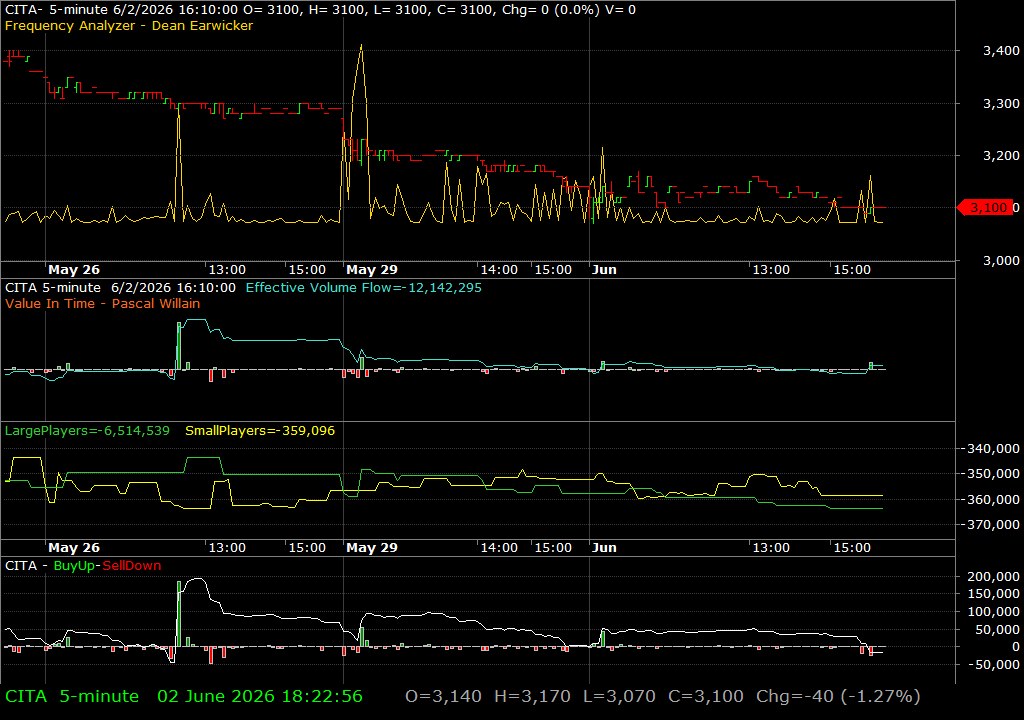Click the May 26 date label on top chart
The width and height of the screenshot is (1024, 720).
pyautogui.click(x=74, y=269)
